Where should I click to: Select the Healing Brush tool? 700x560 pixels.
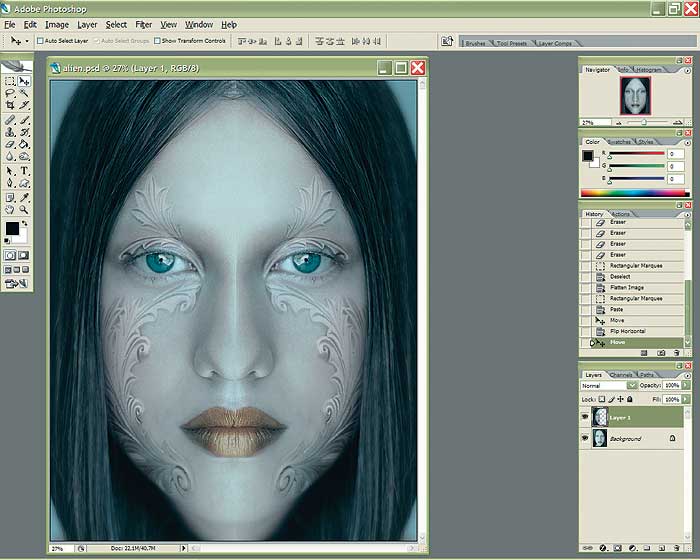click(x=10, y=120)
